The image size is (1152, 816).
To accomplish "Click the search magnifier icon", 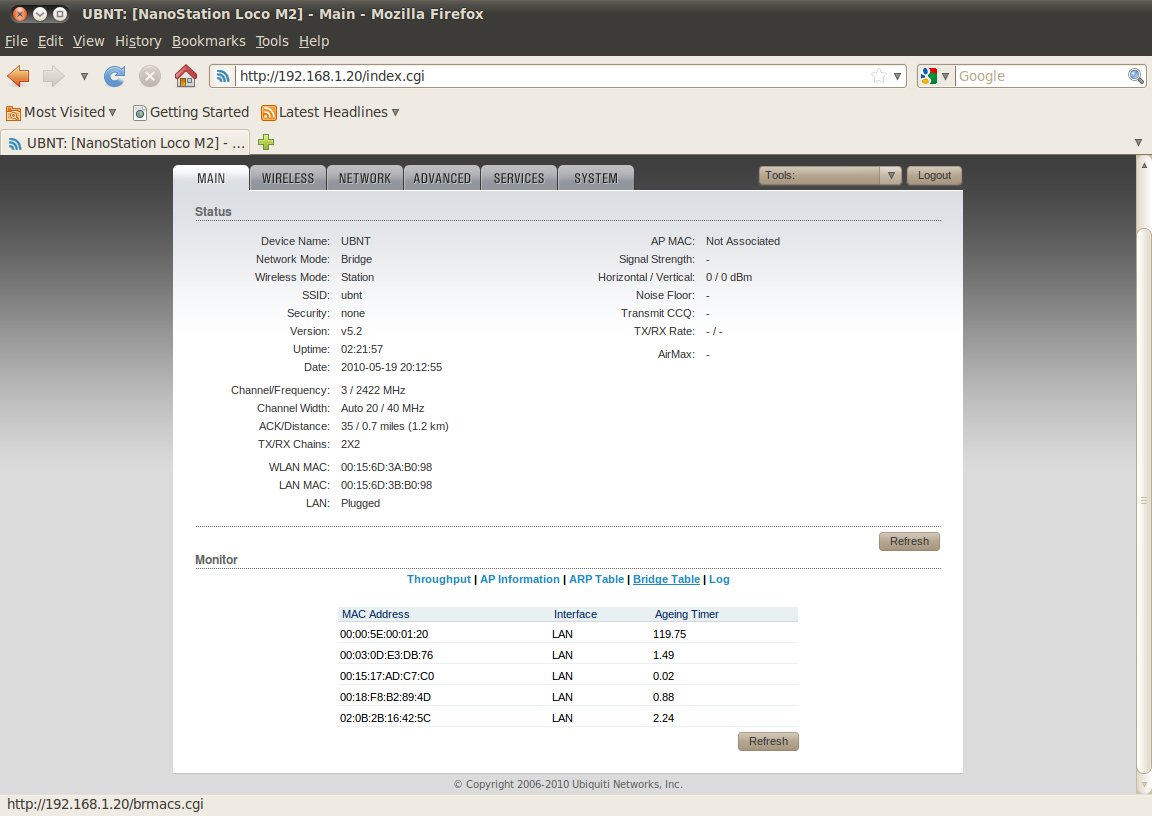I will pos(1136,76).
